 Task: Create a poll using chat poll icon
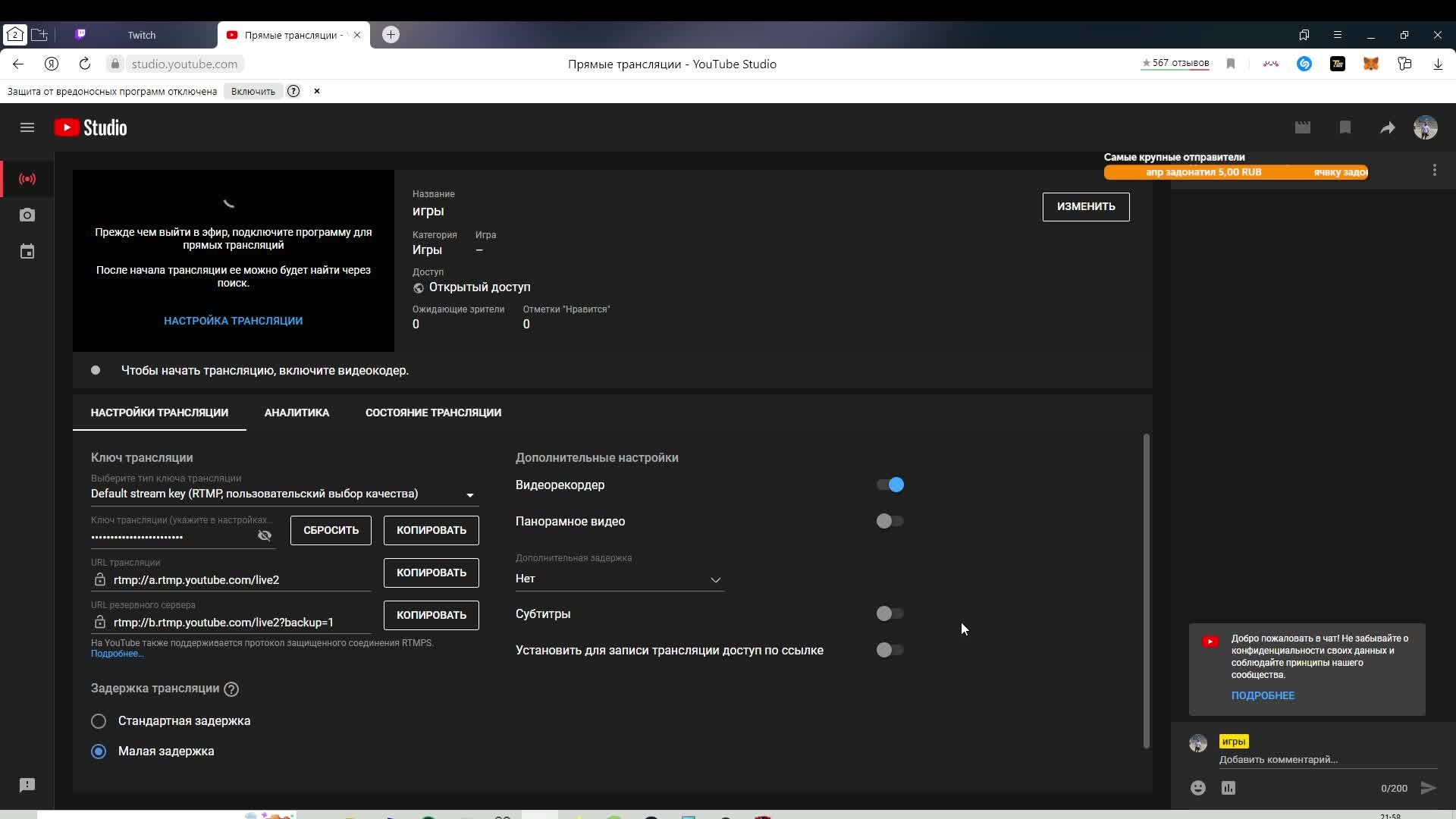[1228, 788]
